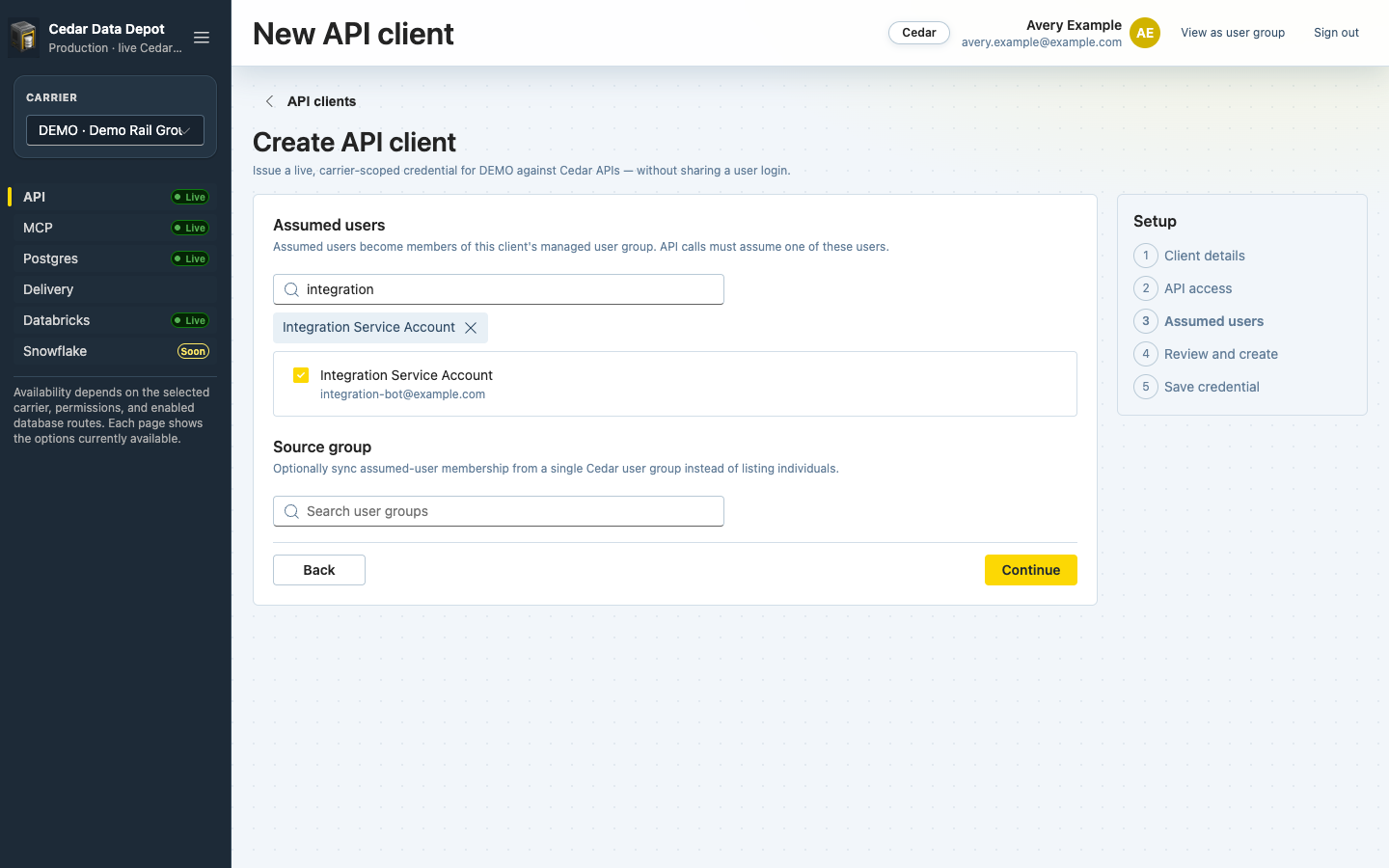Image resolution: width=1389 pixels, height=868 pixels.
Task: Select API access setup step
Action: coord(1198,288)
